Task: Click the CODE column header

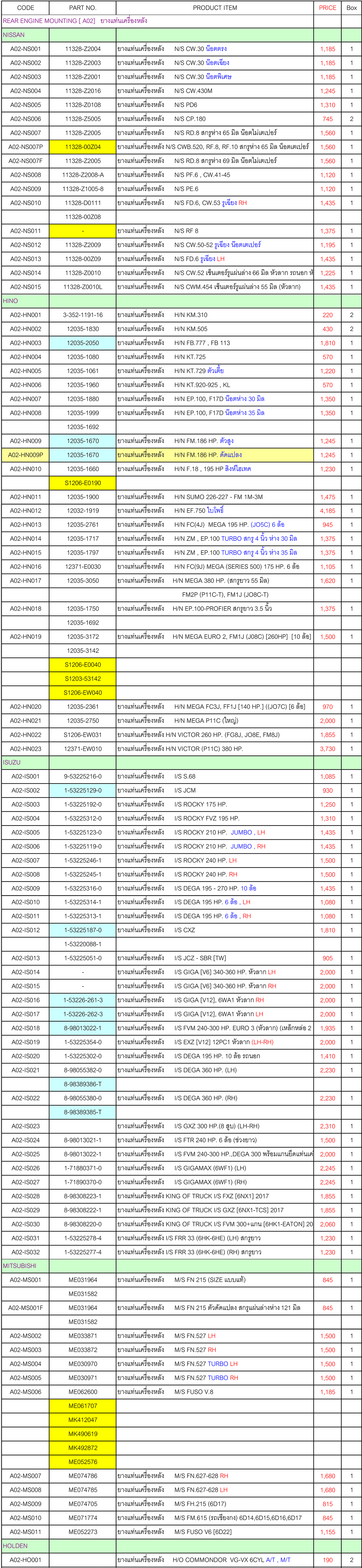Action: 26,7
